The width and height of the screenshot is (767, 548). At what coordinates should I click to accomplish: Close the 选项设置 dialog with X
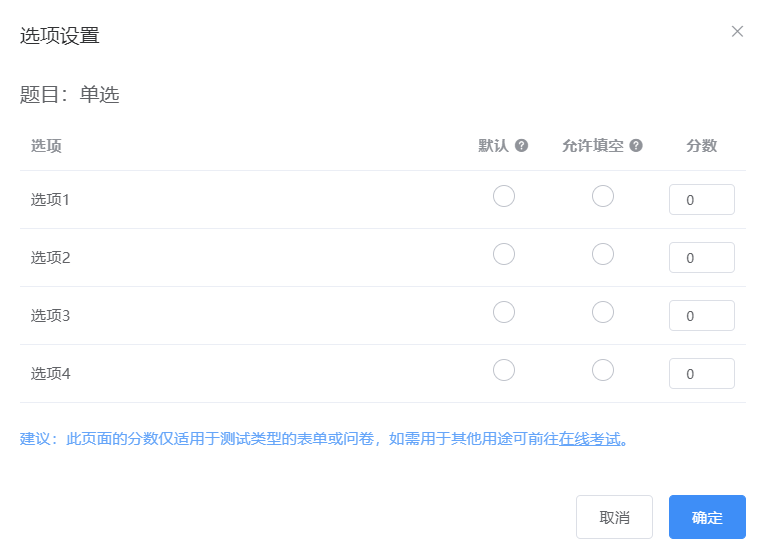737,31
